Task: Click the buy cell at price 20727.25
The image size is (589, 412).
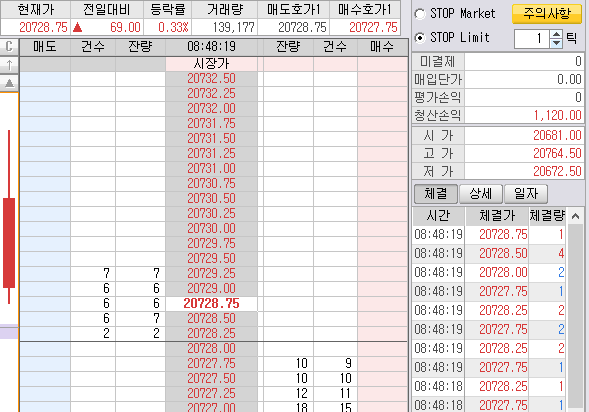Action: click(382, 394)
